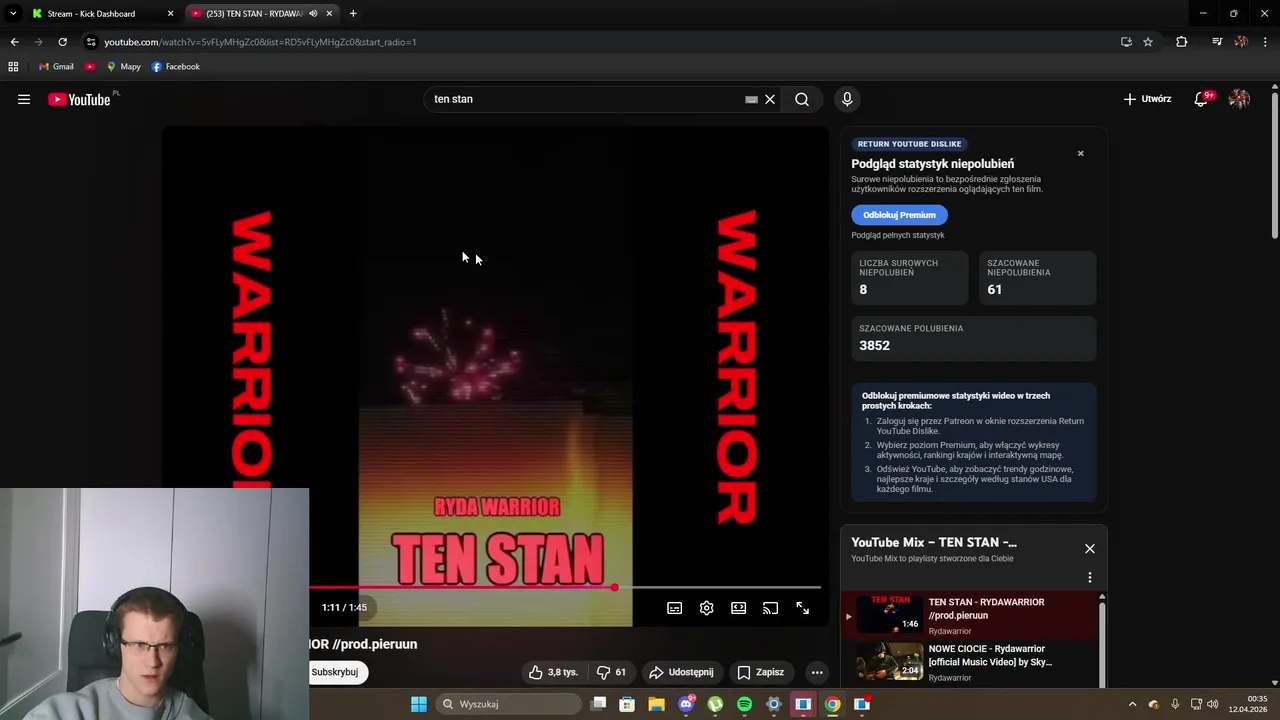
Task: Click the Udostępnij share button
Action: coord(681,672)
